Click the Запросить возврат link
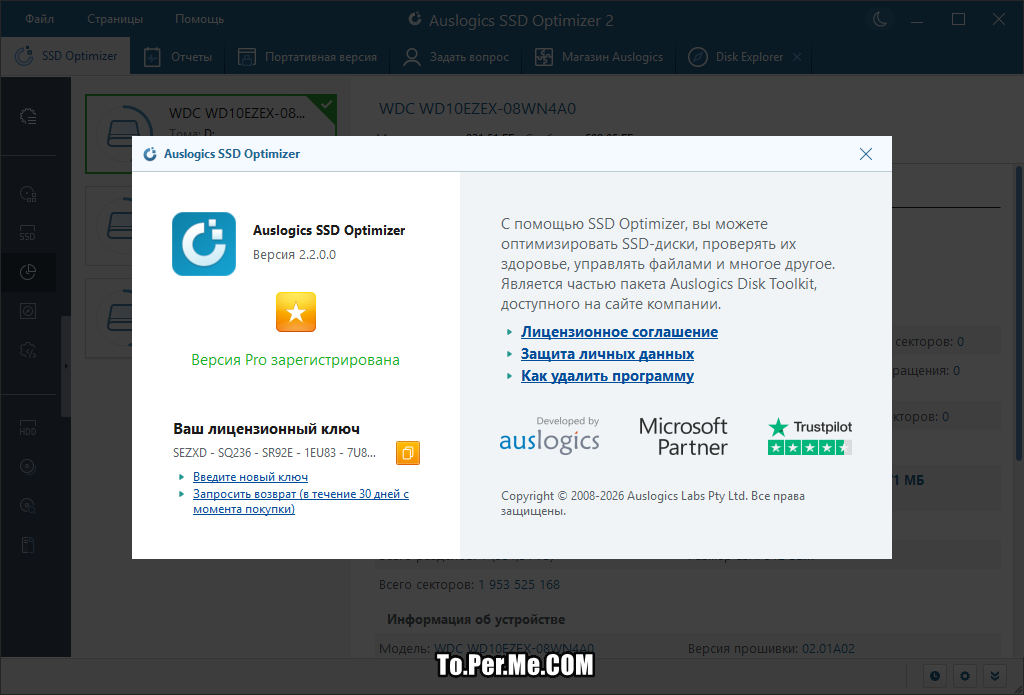Screen dimensions: 1024x695 (301, 501)
